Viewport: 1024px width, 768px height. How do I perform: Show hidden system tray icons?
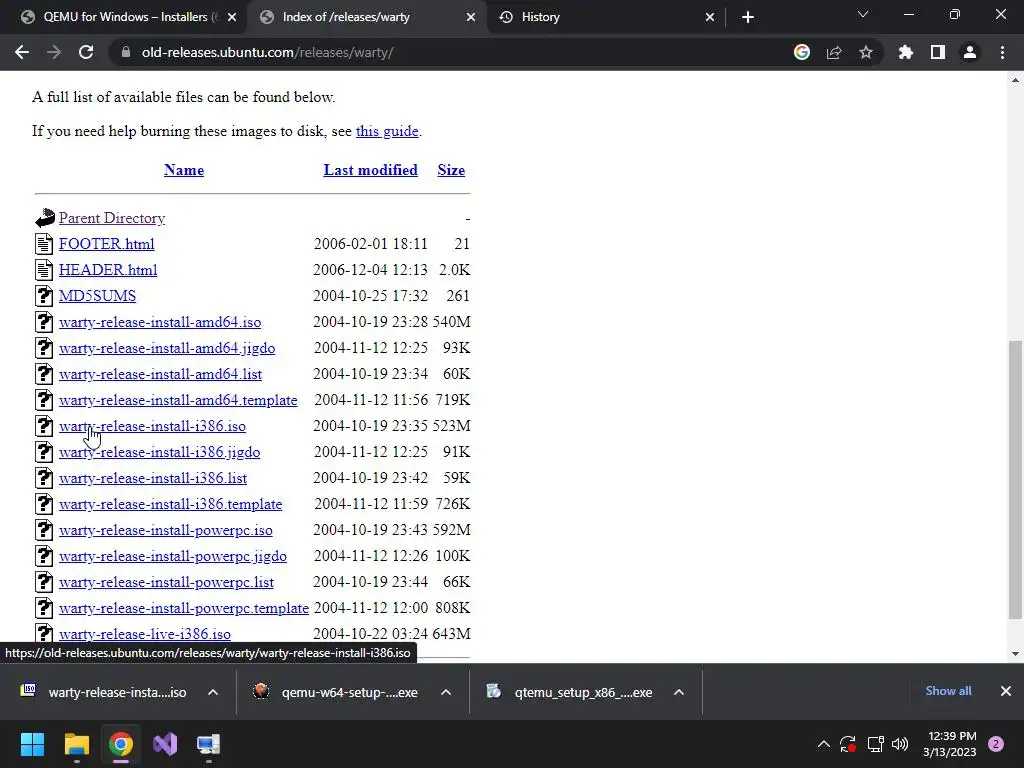pyautogui.click(x=824, y=744)
